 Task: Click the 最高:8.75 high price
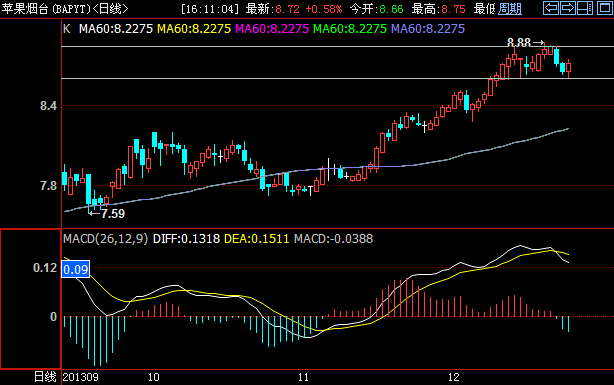point(439,9)
